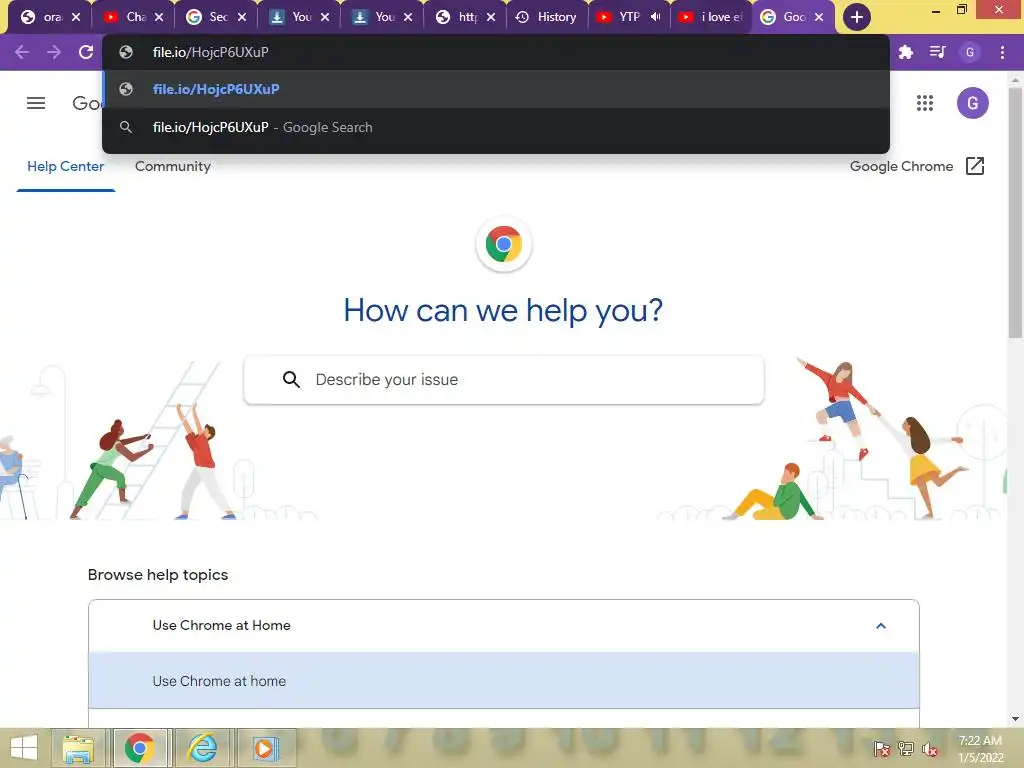Open the media player taskbar icon
The width and height of the screenshot is (1024, 768).
coord(265,748)
